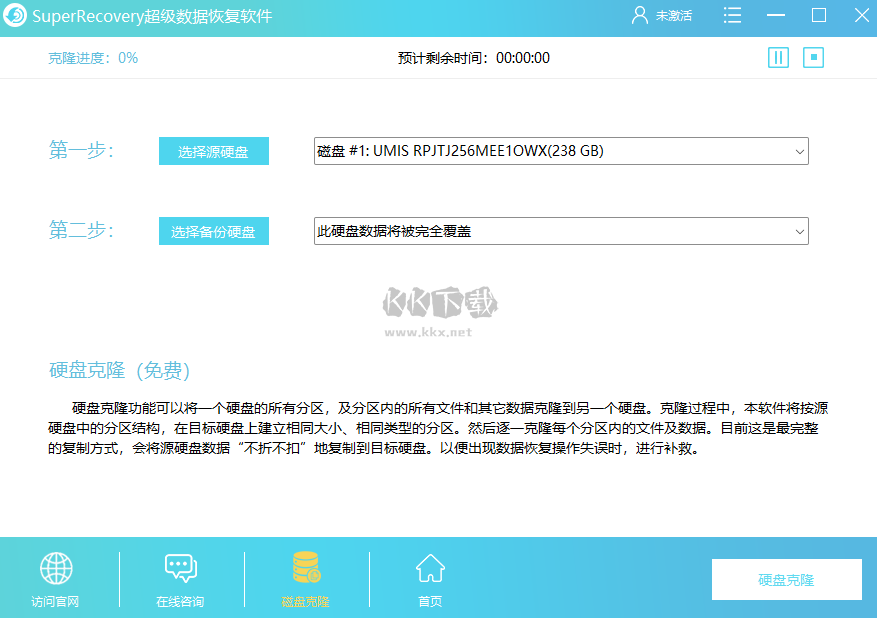Click the 选择源硬盘 button

point(213,151)
